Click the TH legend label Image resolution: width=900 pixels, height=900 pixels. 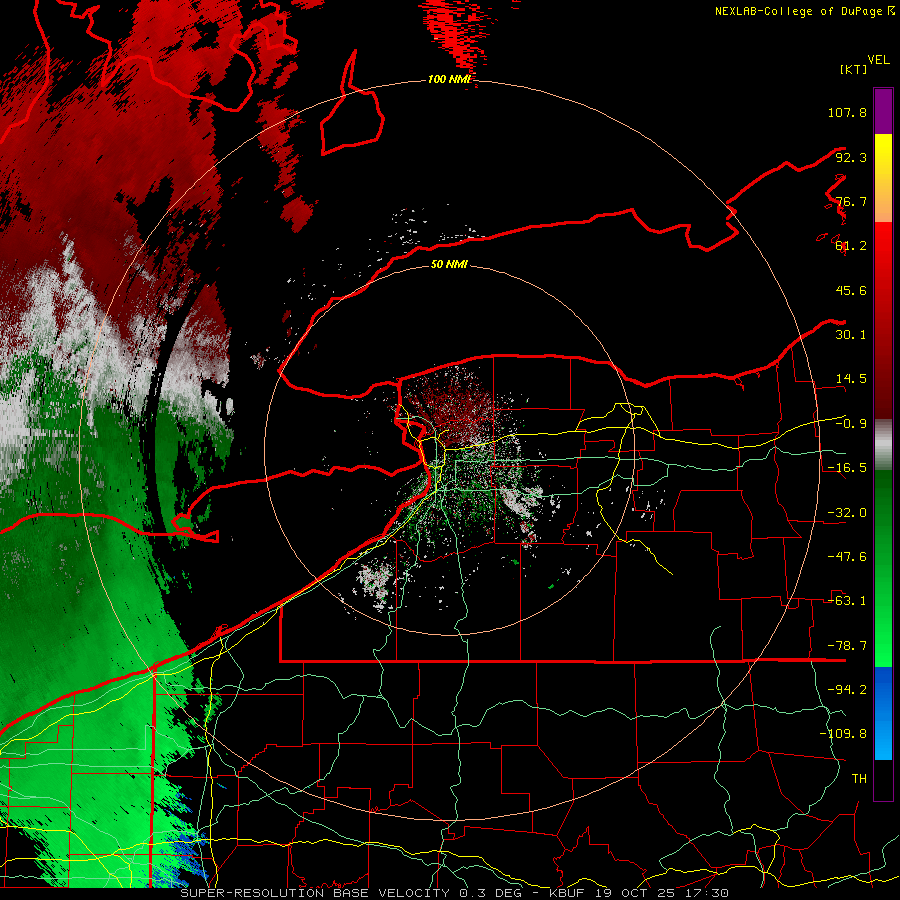(x=859, y=779)
